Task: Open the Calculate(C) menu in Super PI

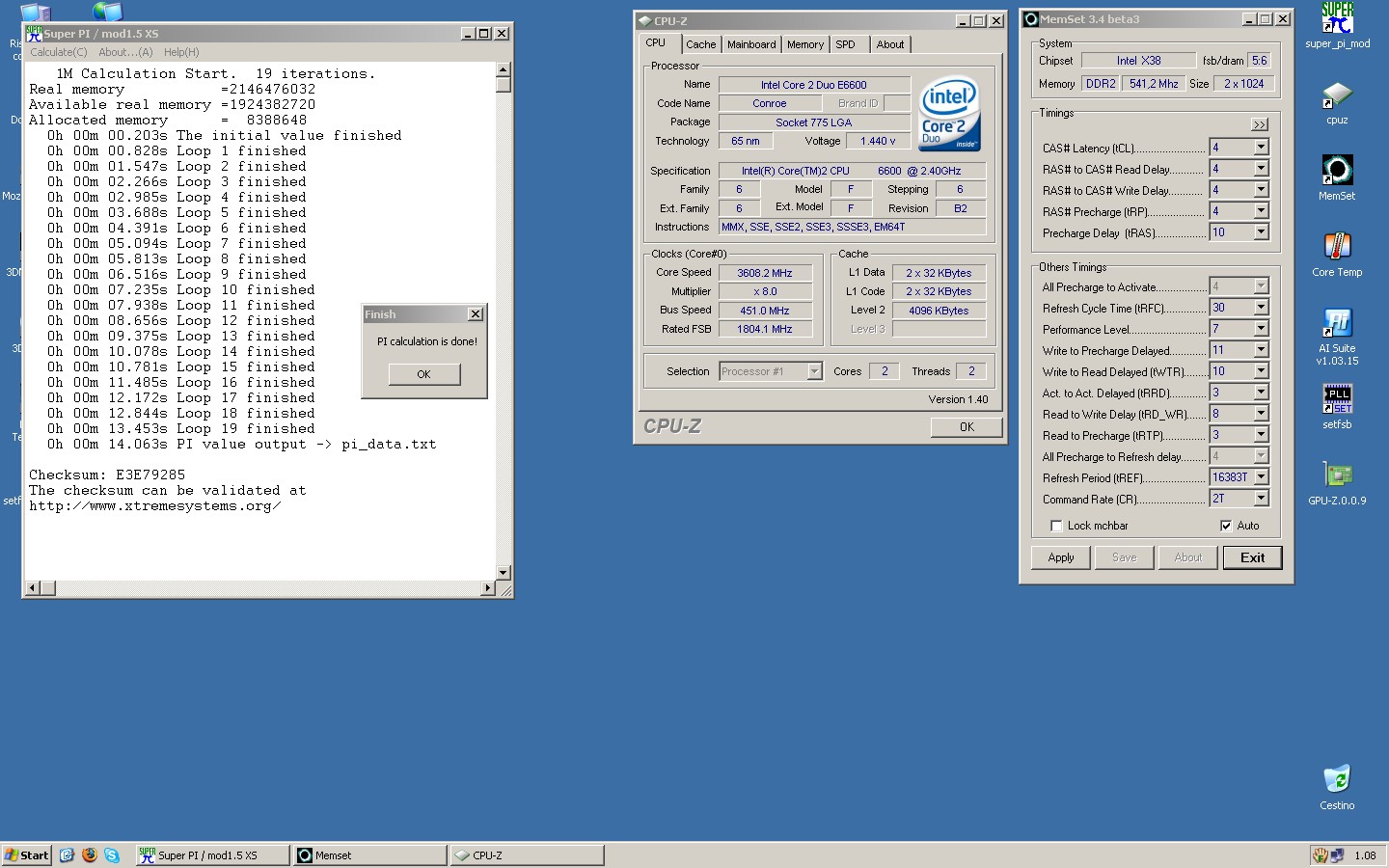Action: coord(59,52)
